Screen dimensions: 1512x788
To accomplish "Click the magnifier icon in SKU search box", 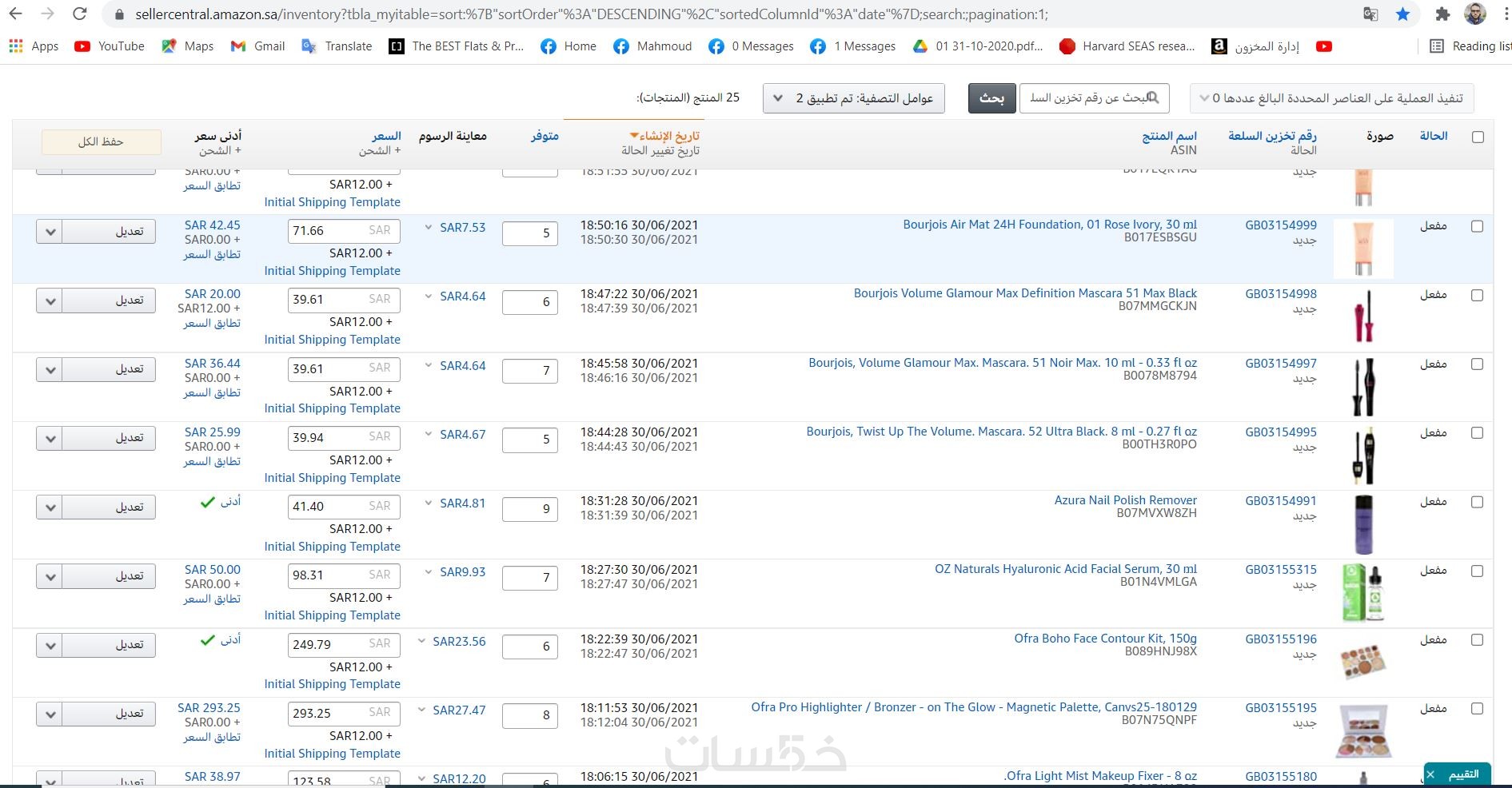I will [1153, 98].
